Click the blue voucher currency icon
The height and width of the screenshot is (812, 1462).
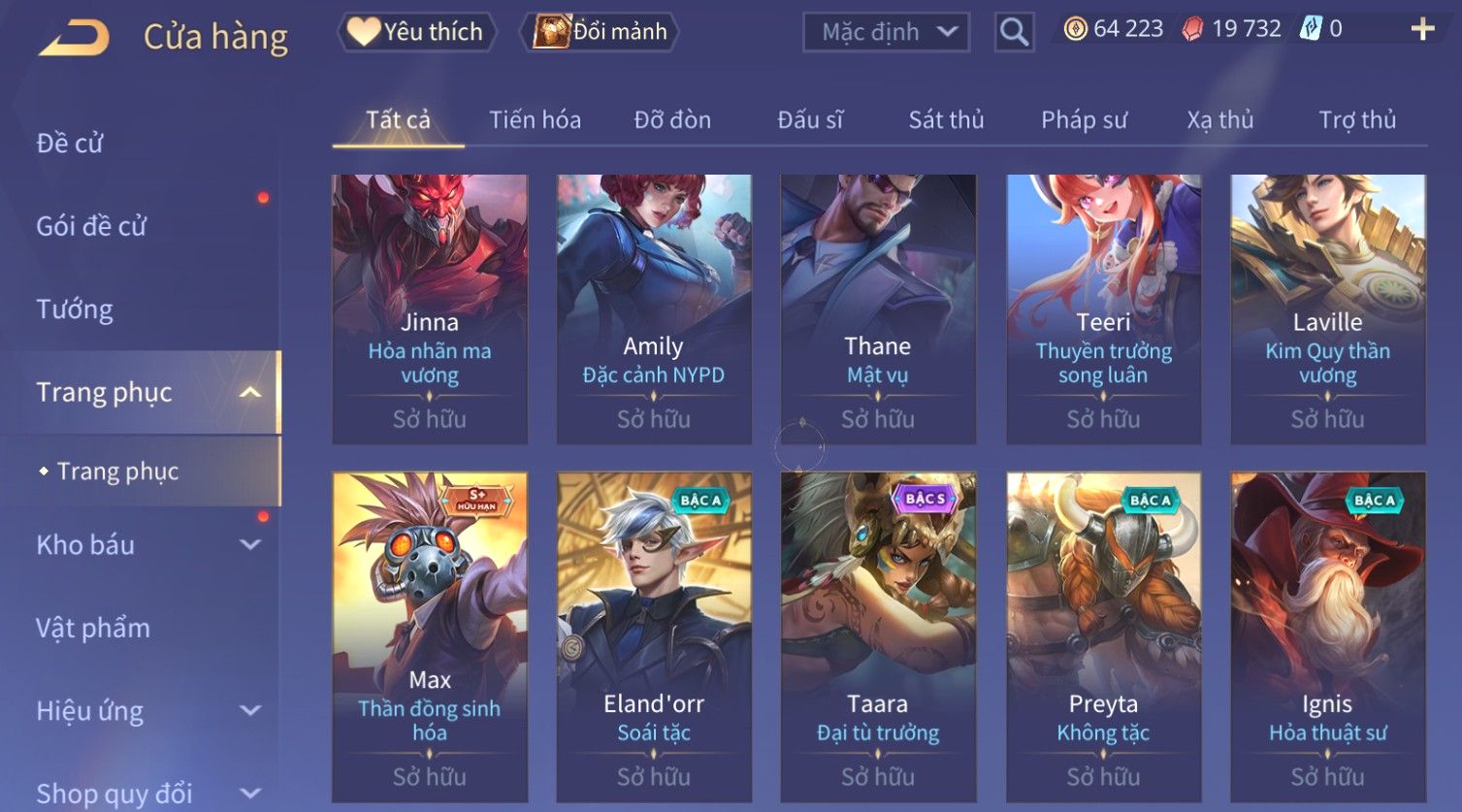point(1311,29)
